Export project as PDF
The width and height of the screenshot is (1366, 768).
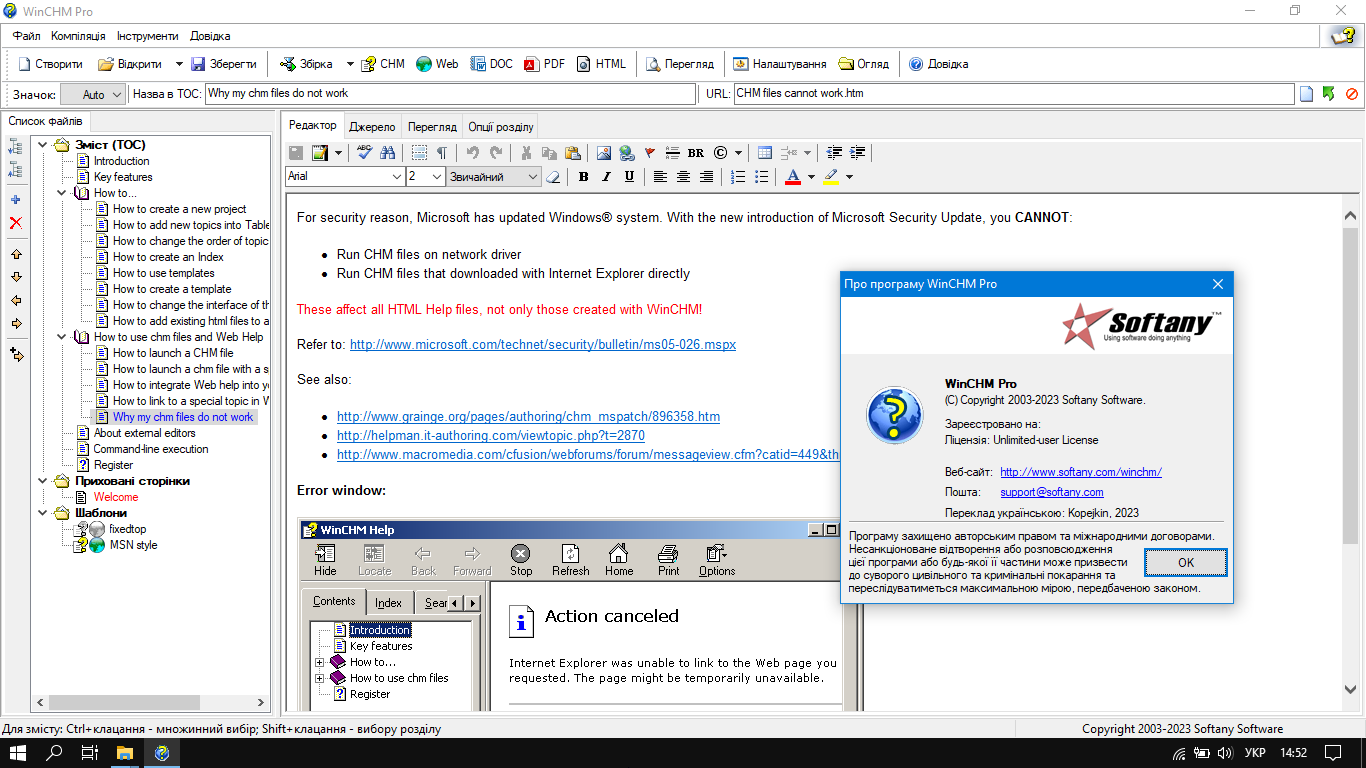tap(545, 64)
